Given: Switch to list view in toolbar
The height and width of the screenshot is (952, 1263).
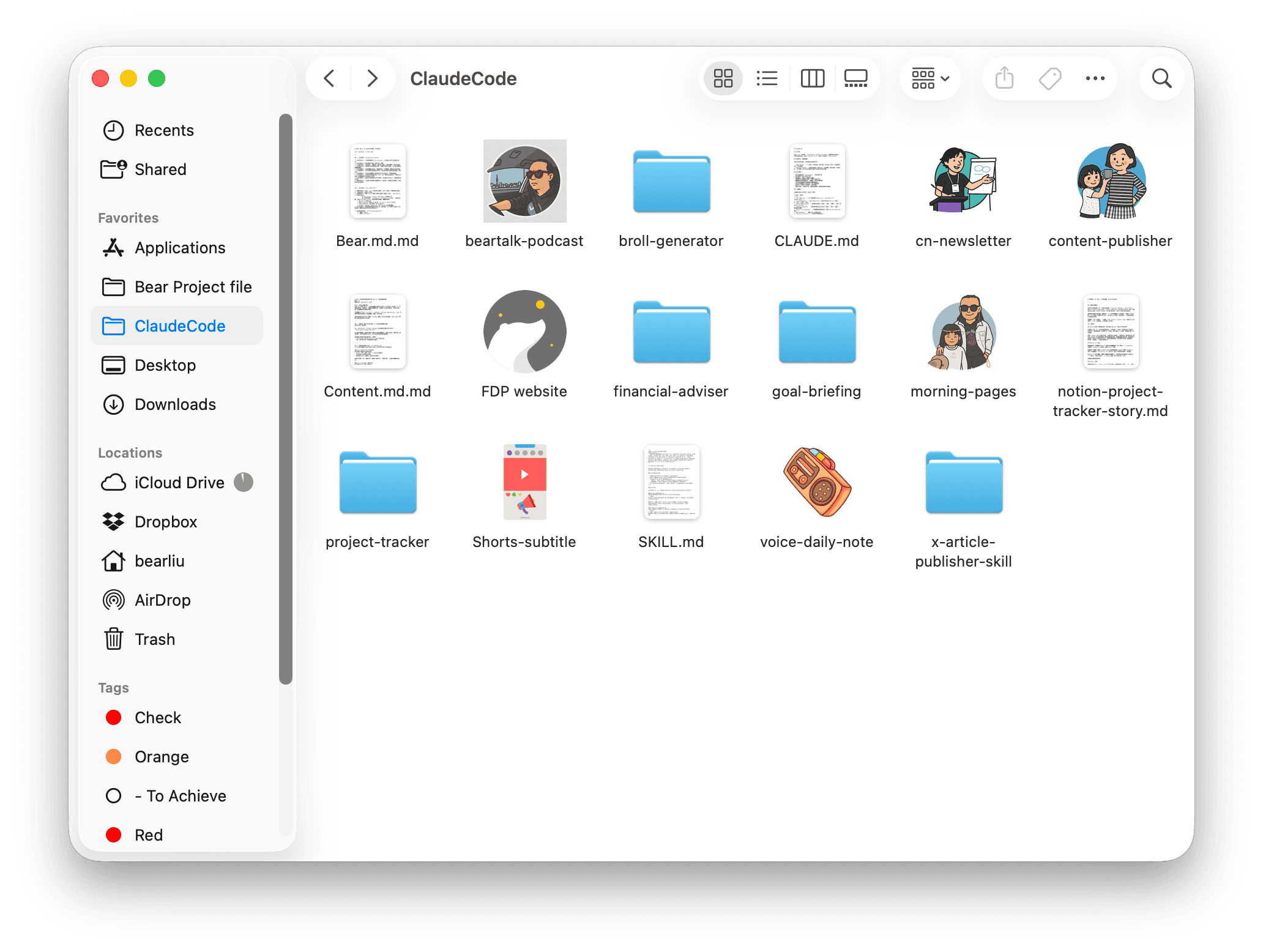Looking at the screenshot, I should pos(767,78).
